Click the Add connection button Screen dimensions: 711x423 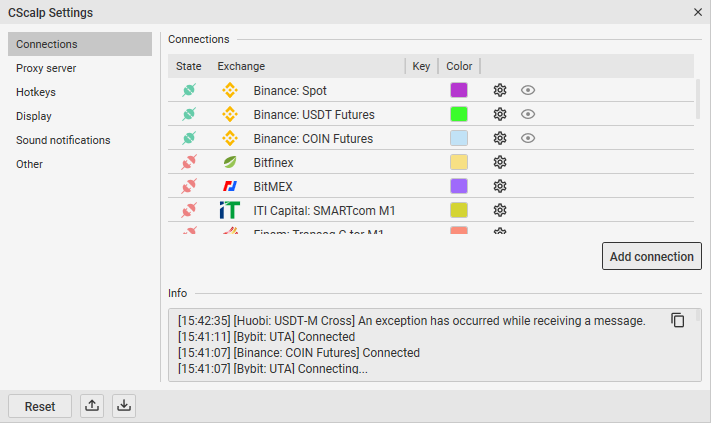(651, 256)
